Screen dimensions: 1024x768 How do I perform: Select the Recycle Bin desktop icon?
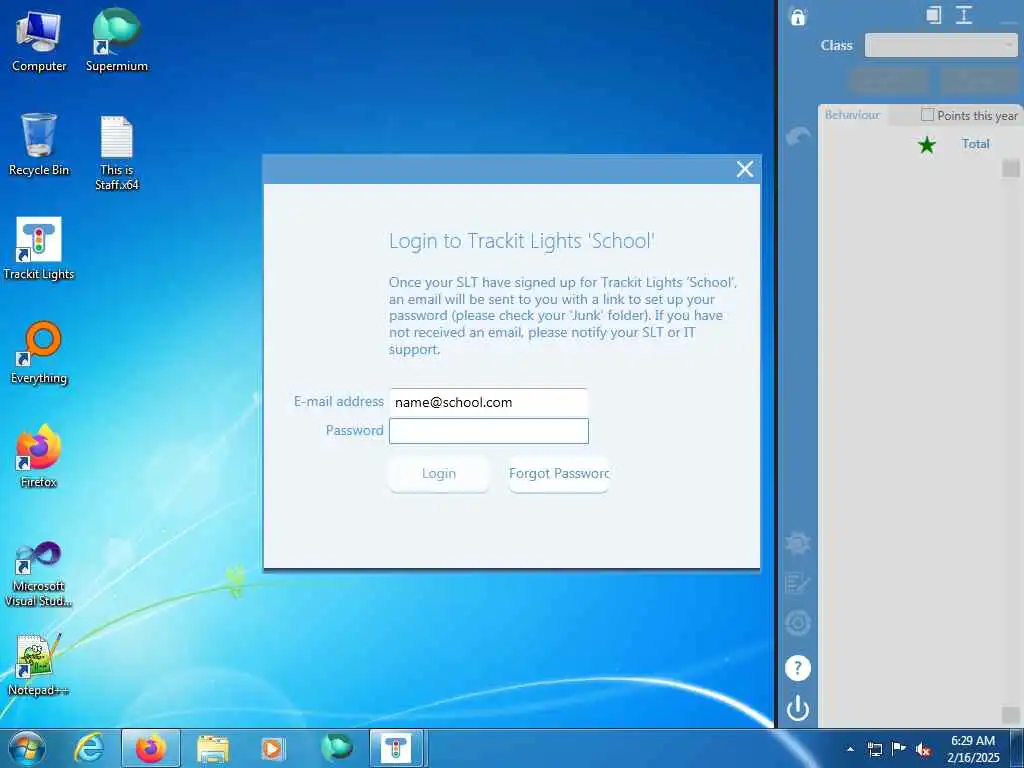tap(39, 144)
